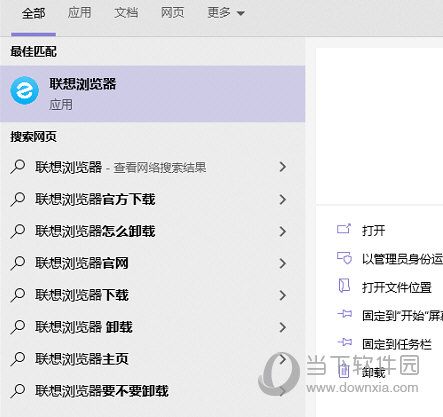
Task: Click 联想浏览器官方下载 suggestion text
Action: tap(95, 199)
